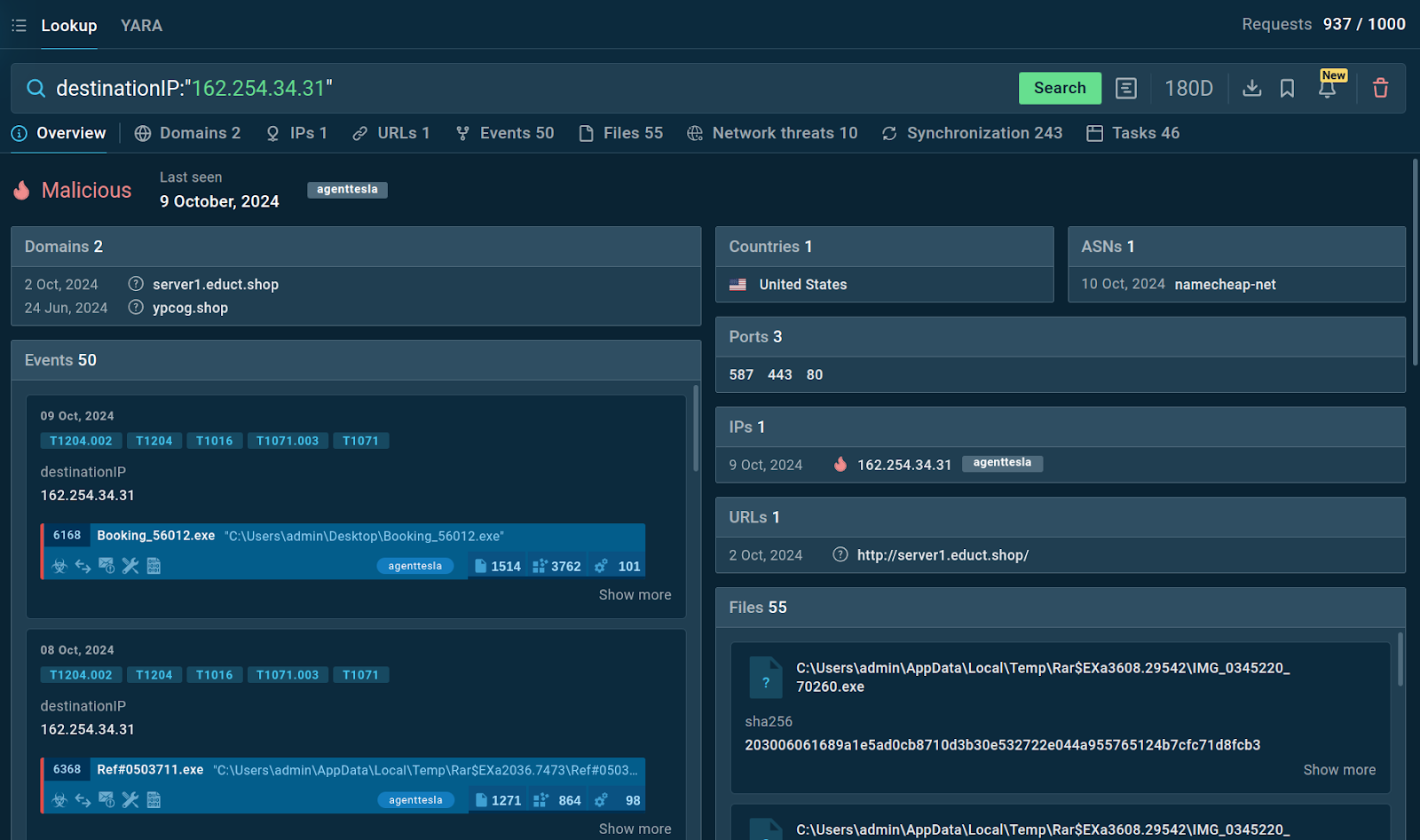Click the red trash delete icon

(x=1380, y=88)
